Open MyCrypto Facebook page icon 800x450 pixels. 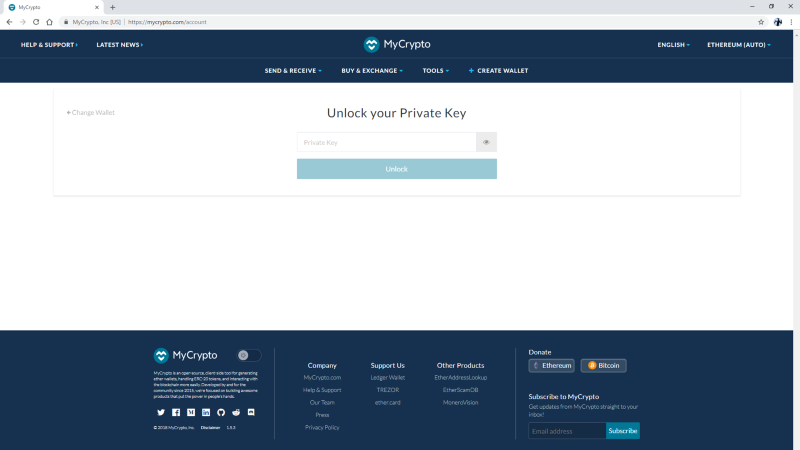tap(176, 412)
